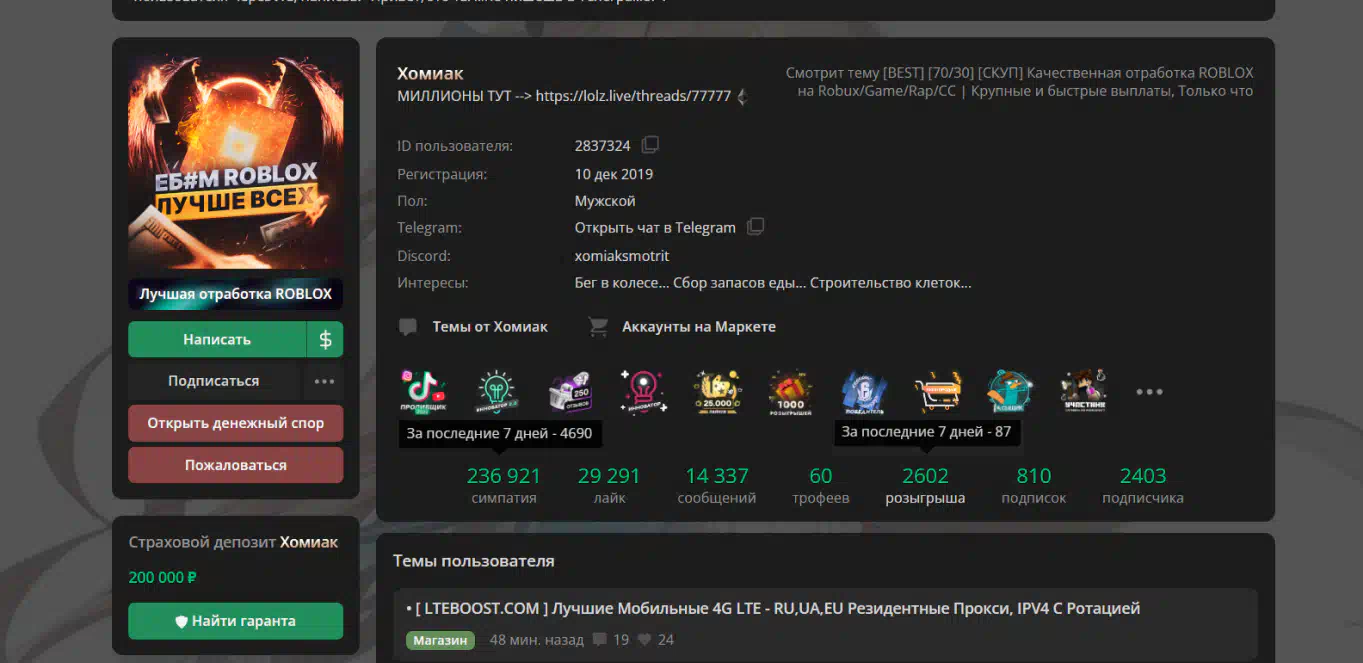The image size is (1363, 663).
Task: Open the pink lightbulb innovator trophy
Action: (x=644, y=391)
